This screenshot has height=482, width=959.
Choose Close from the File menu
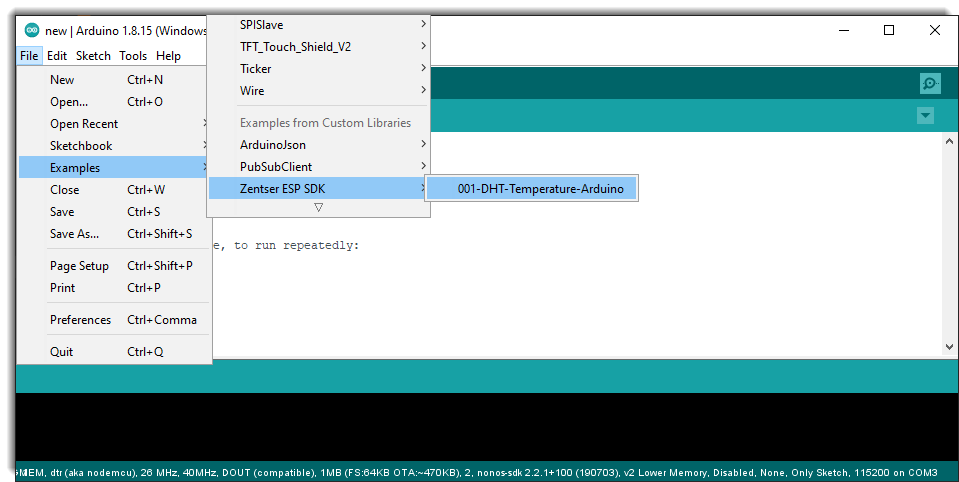pyautogui.click(x=114, y=190)
